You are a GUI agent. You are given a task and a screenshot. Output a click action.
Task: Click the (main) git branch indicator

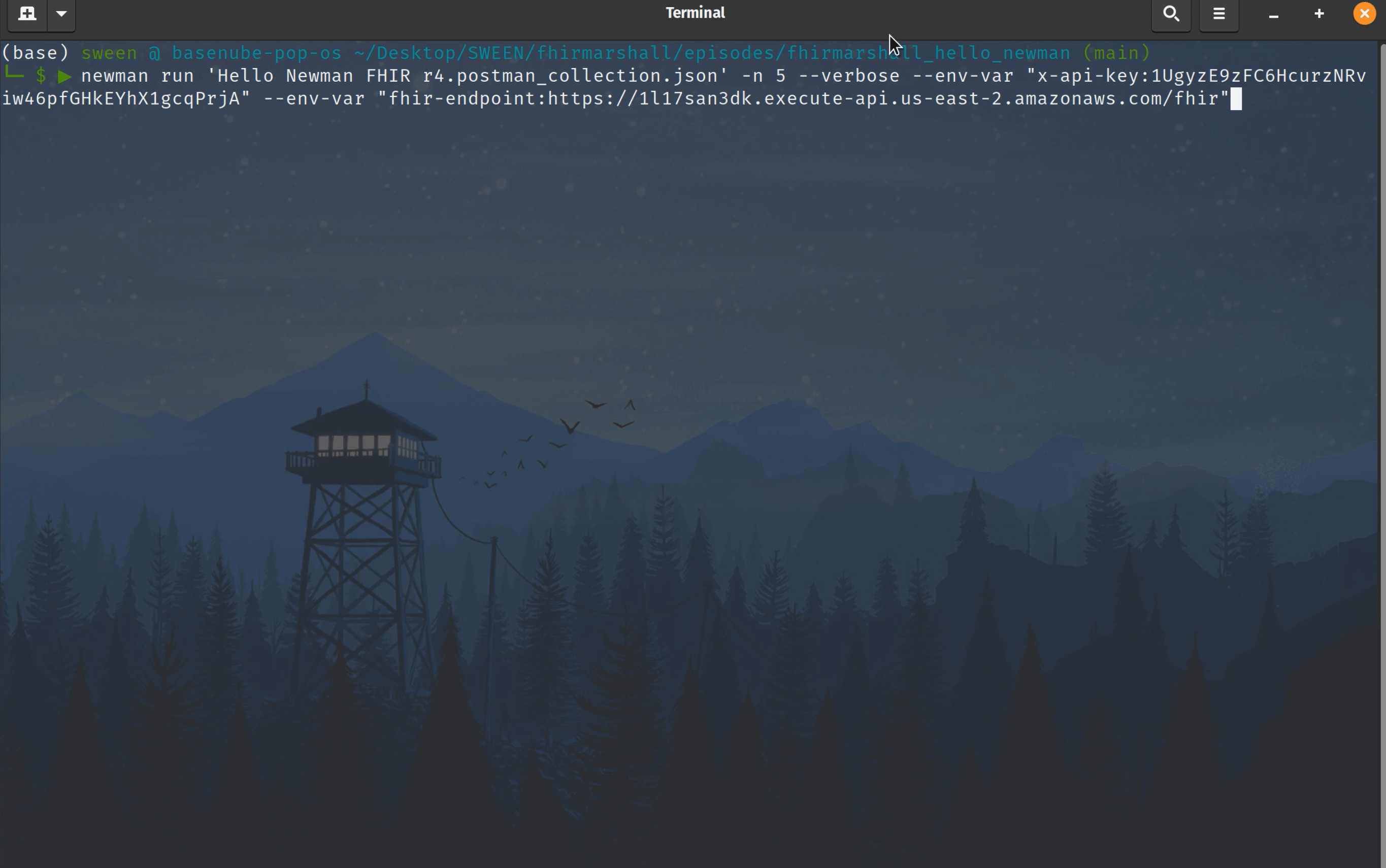1116,53
